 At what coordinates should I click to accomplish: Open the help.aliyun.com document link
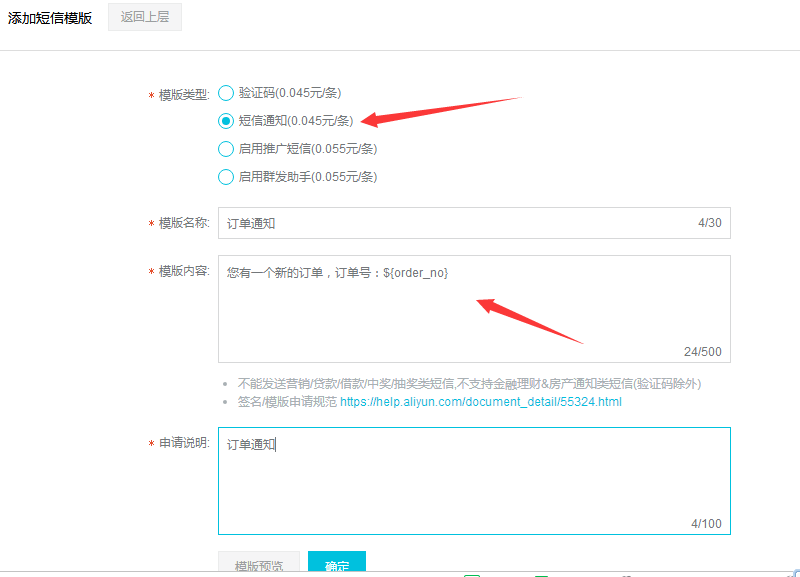[481, 402]
